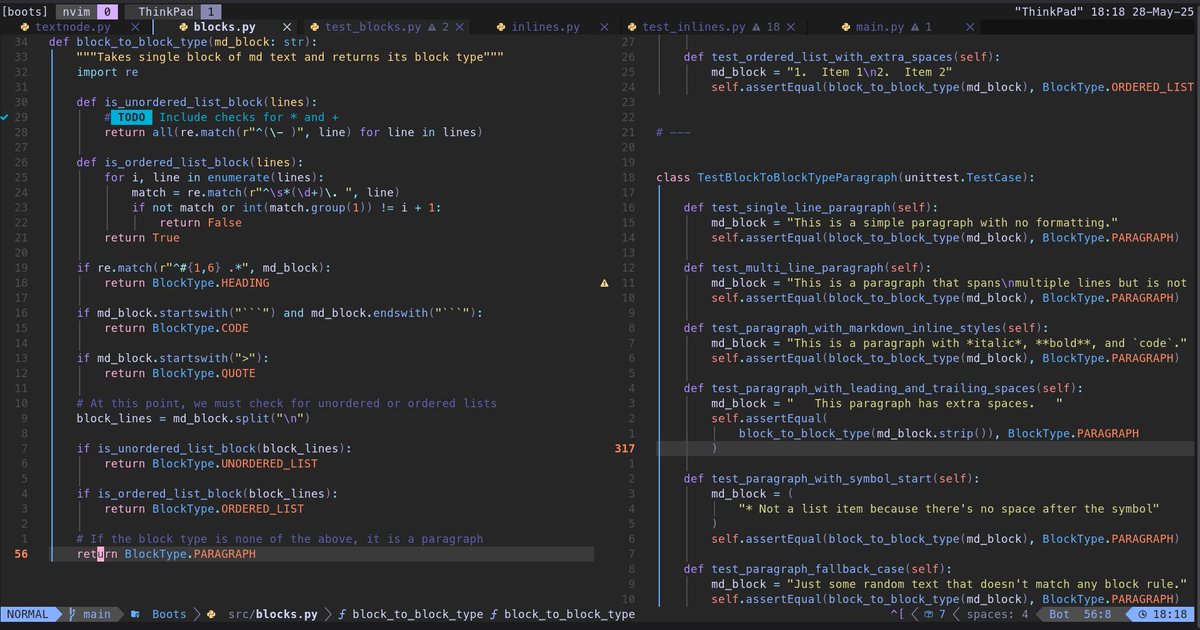The image size is (1200, 630).
Task: Click the Python icon on test_blocks.py tab
Action: click(316, 27)
